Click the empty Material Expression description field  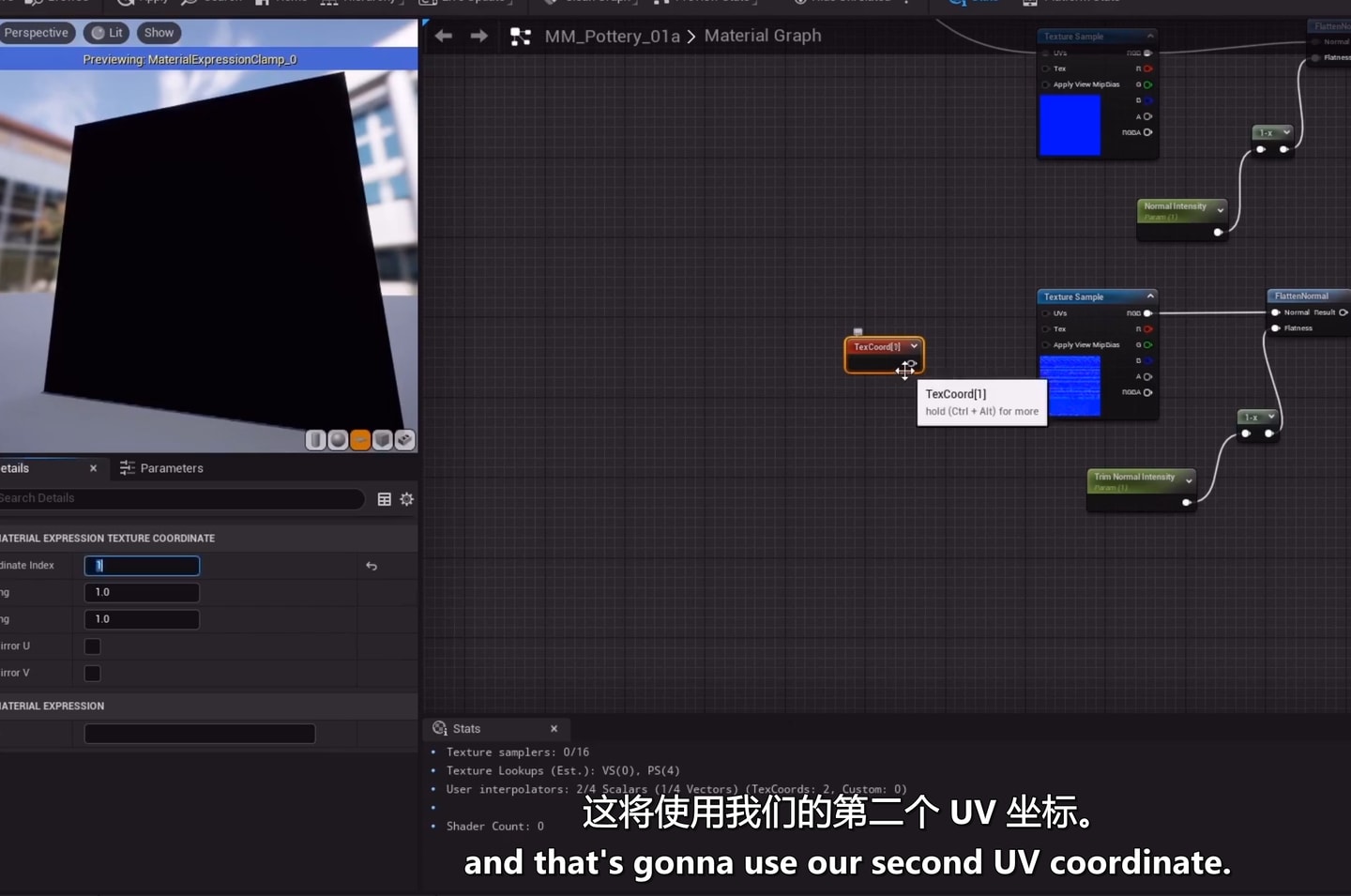200,734
